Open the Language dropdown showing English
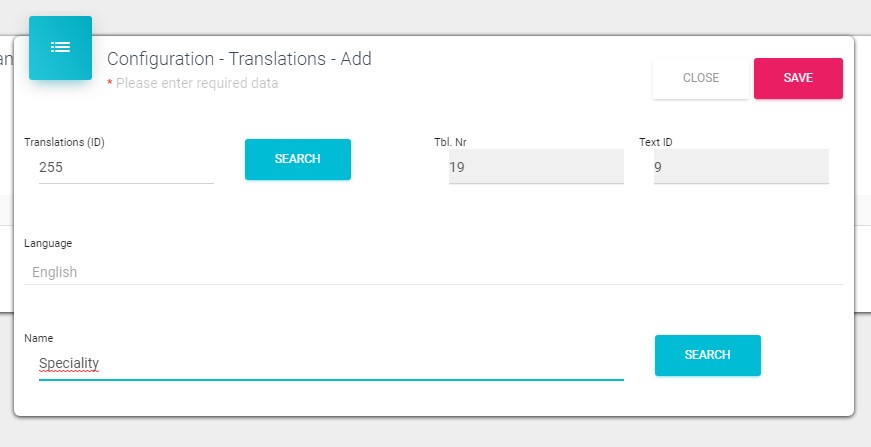The image size is (871, 447). click(433, 272)
